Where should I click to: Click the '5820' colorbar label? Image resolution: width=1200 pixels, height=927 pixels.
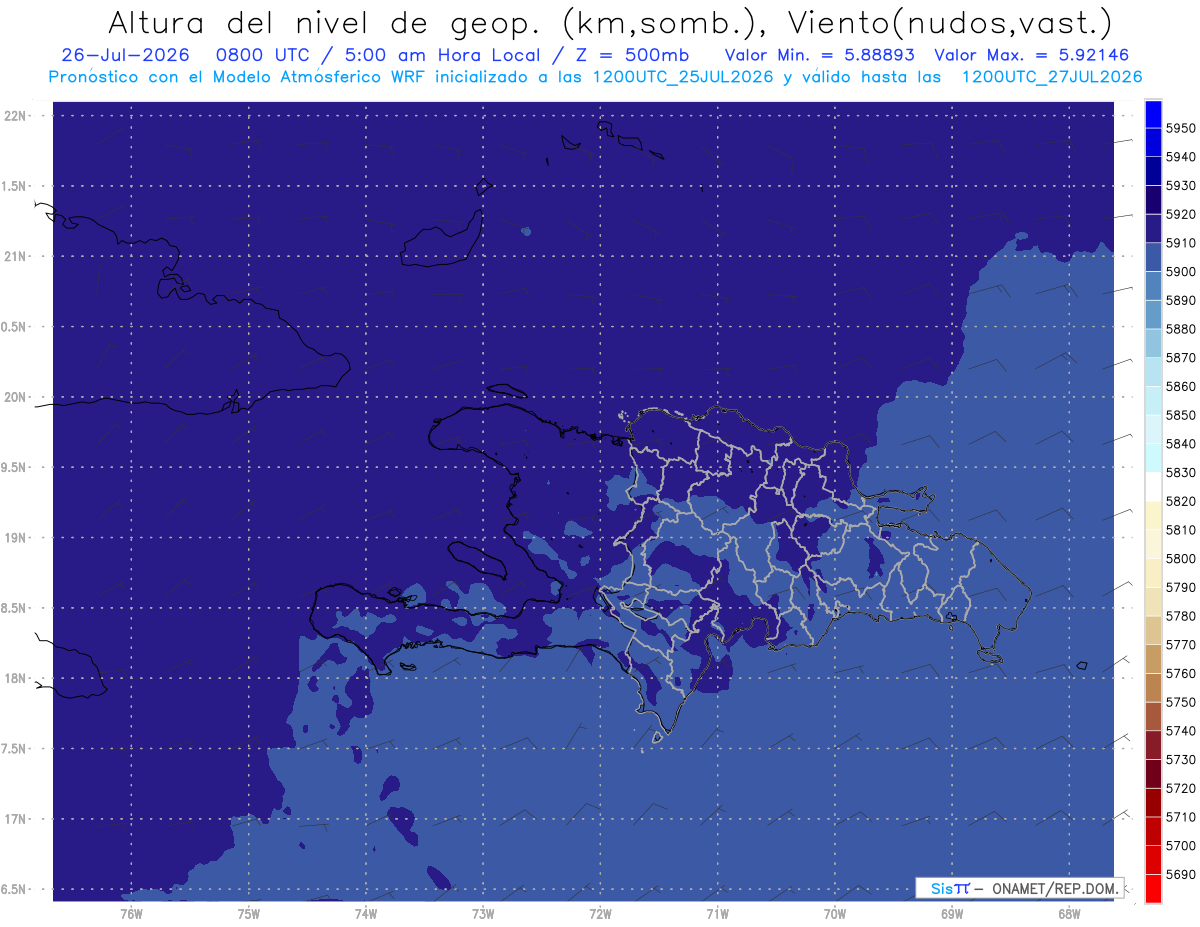1180,501
